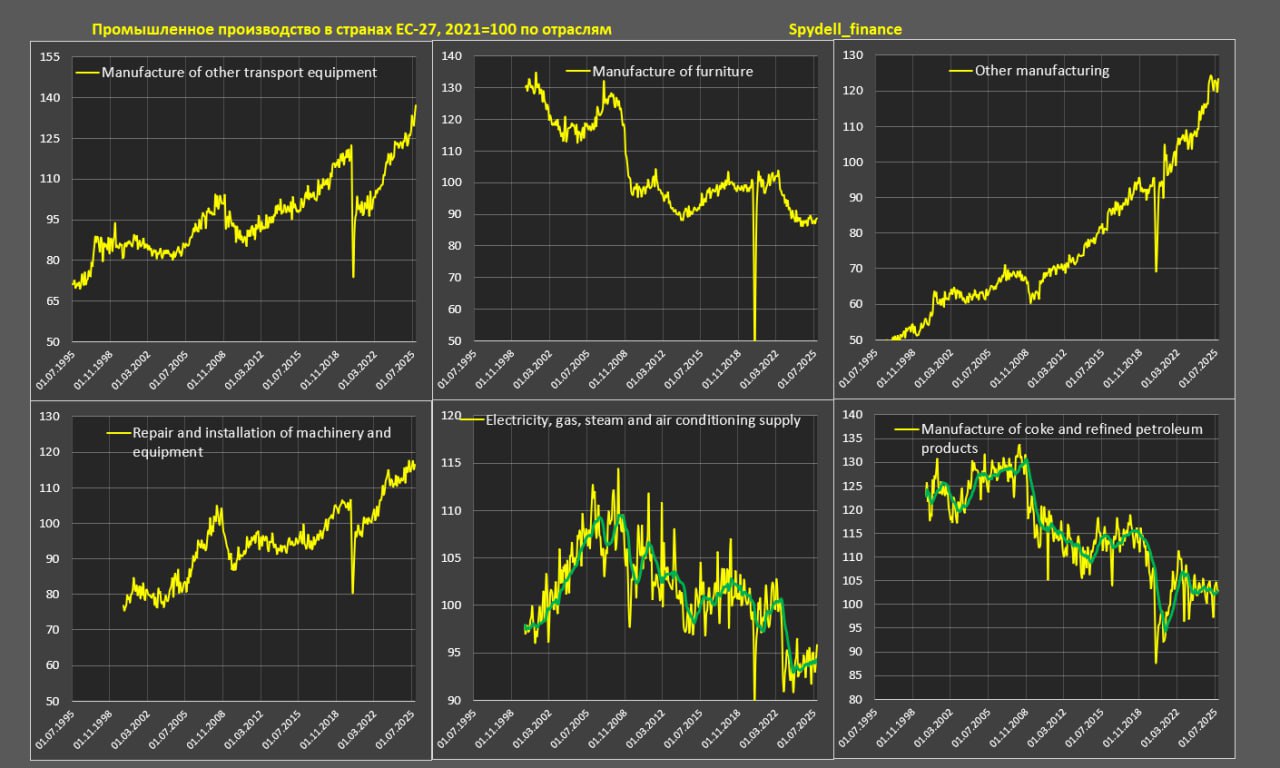Click the 155 y-axis label in transport chart

pyautogui.click(x=49, y=57)
